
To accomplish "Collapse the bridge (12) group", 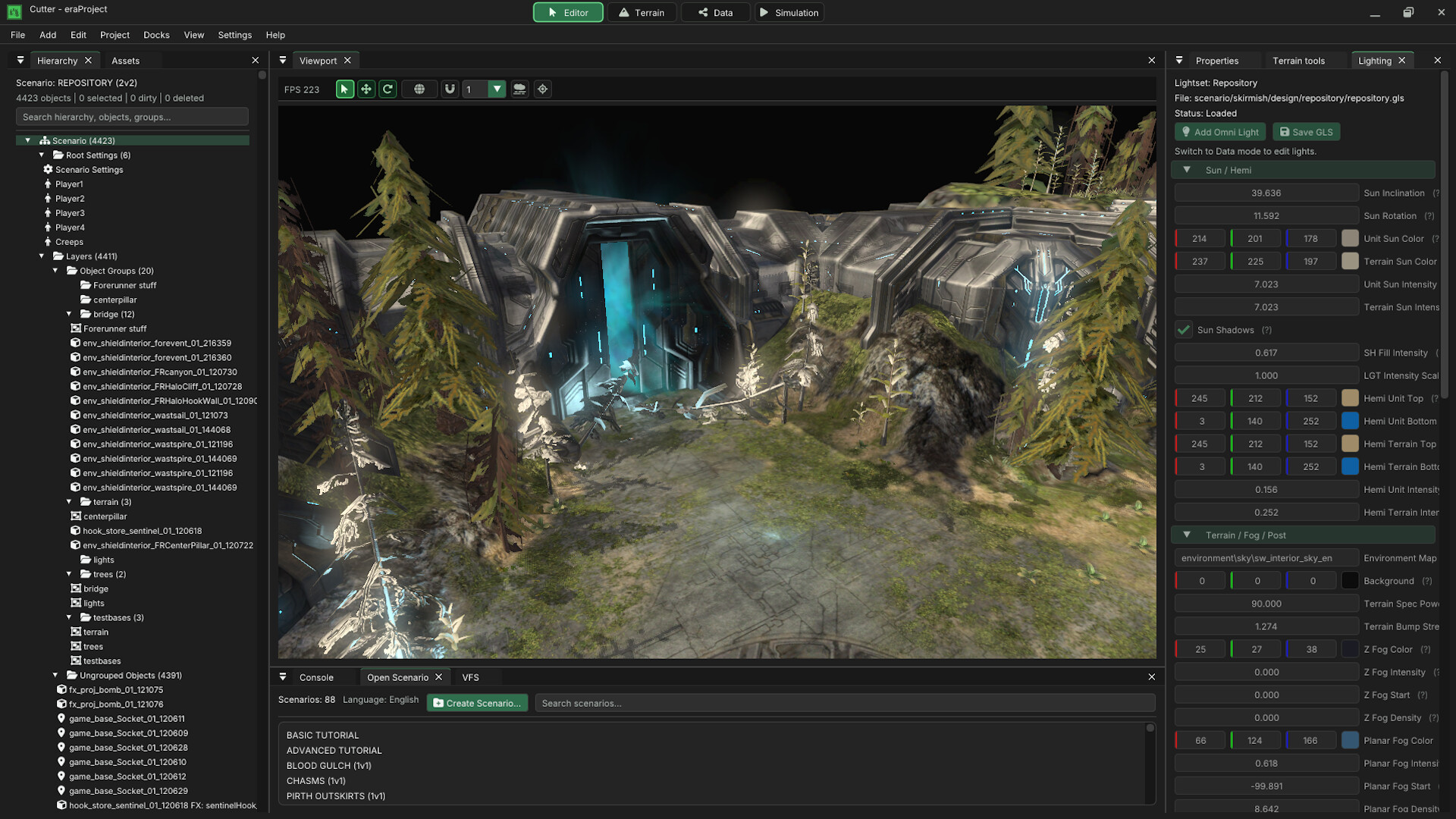I will click(x=69, y=313).
